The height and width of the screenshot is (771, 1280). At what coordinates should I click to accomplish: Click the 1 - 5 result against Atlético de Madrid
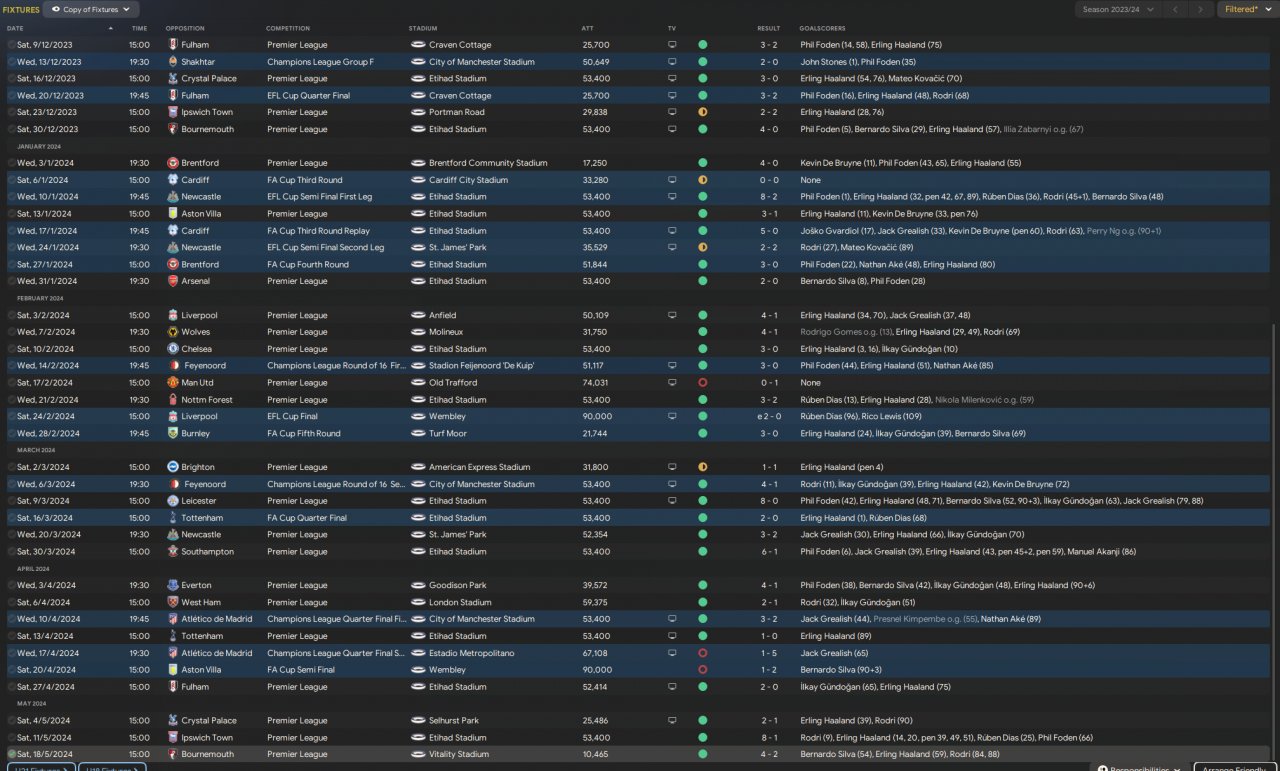[768, 653]
